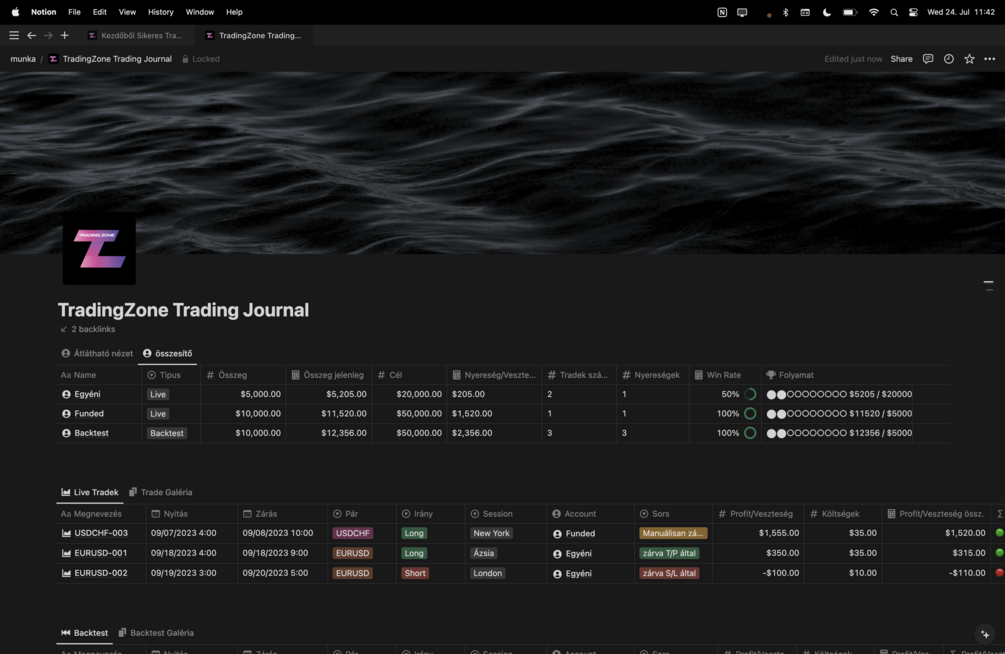This screenshot has width=1005, height=654.
Task: Open the Window menu
Action: click(x=199, y=12)
